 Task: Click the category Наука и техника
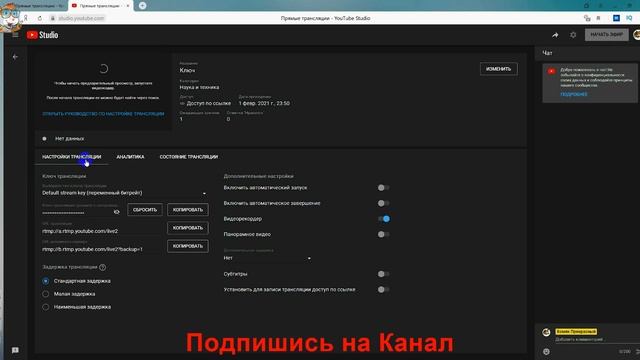pyautogui.click(x=199, y=87)
